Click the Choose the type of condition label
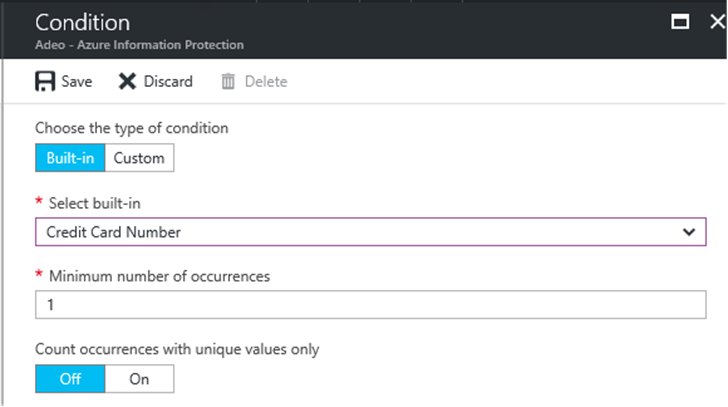Screen dimensions: 728x407 132,129
